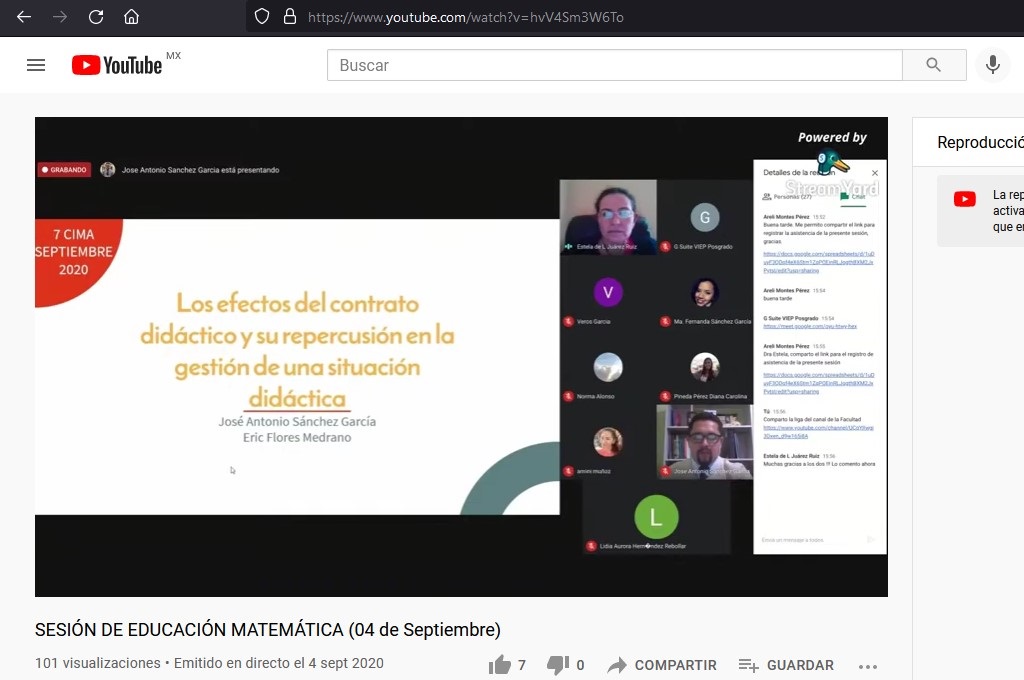Dislike the video with the thumbs-down icon
Image resolution: width=1024 pixels, height=680 pixels.
click(x=558, y=665)
